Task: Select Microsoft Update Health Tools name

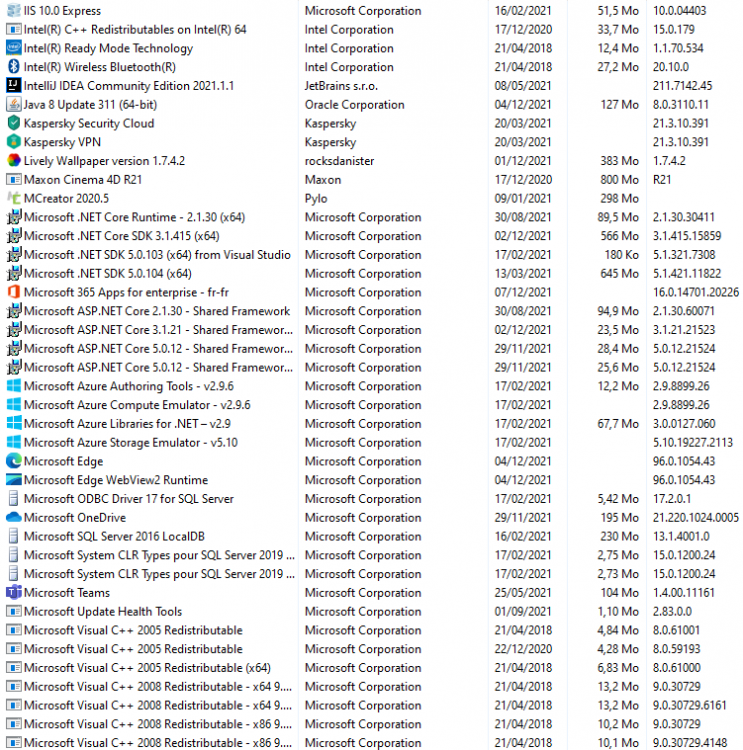Action: click(103, 611)
